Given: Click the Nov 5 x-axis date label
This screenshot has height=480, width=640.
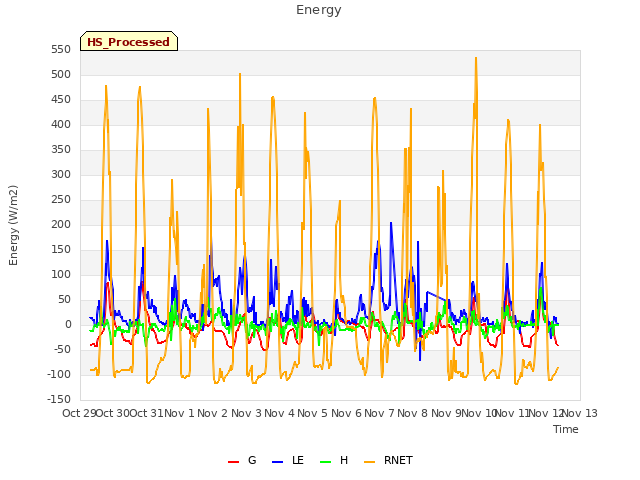Looking at the screenshot, I should pos(313,413).
